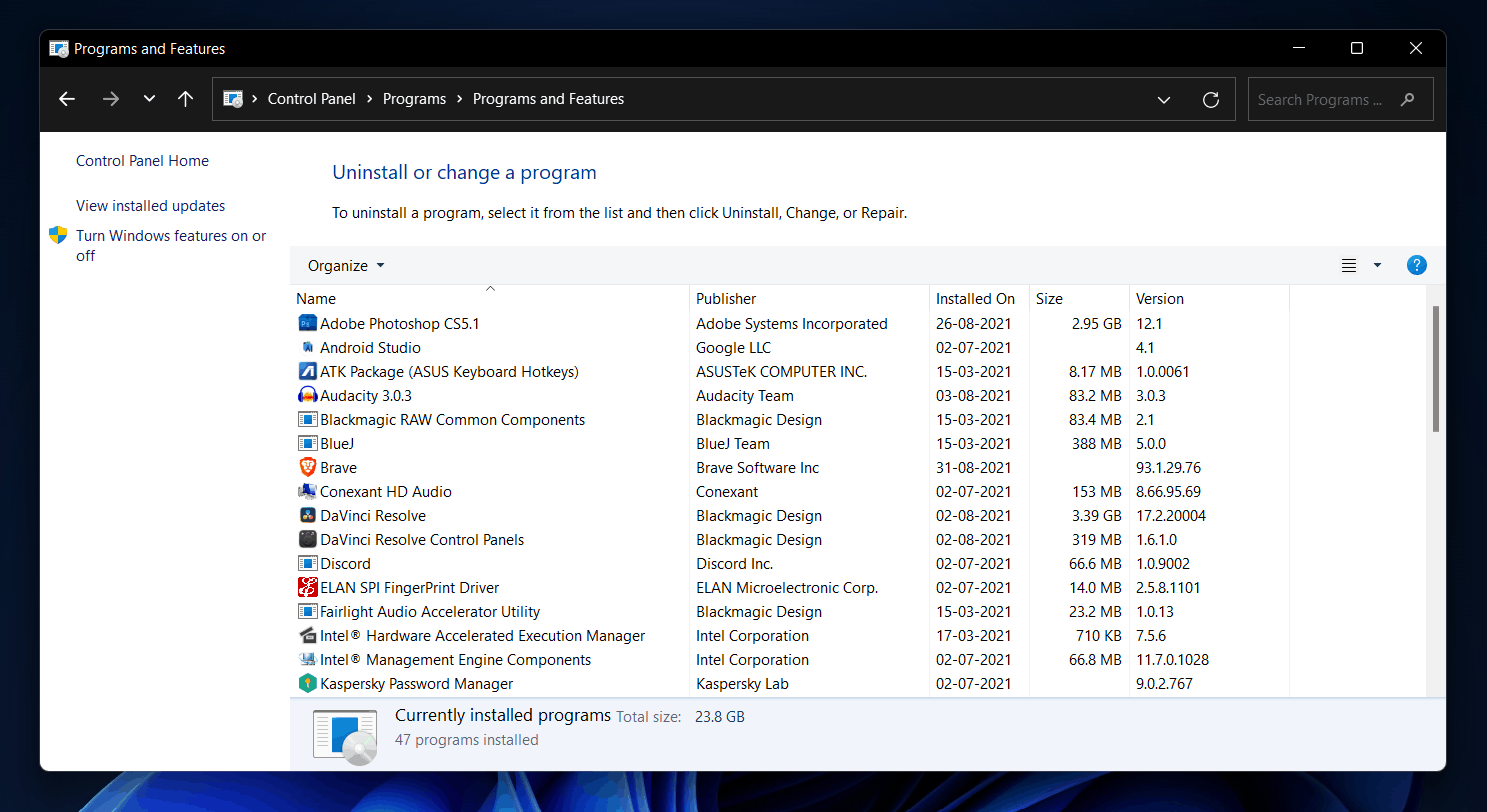This screenshot has height=812, width=1487.
Task: Click the Adobe Photoshop CS5.1 program icon
Action: pos(307,323)
